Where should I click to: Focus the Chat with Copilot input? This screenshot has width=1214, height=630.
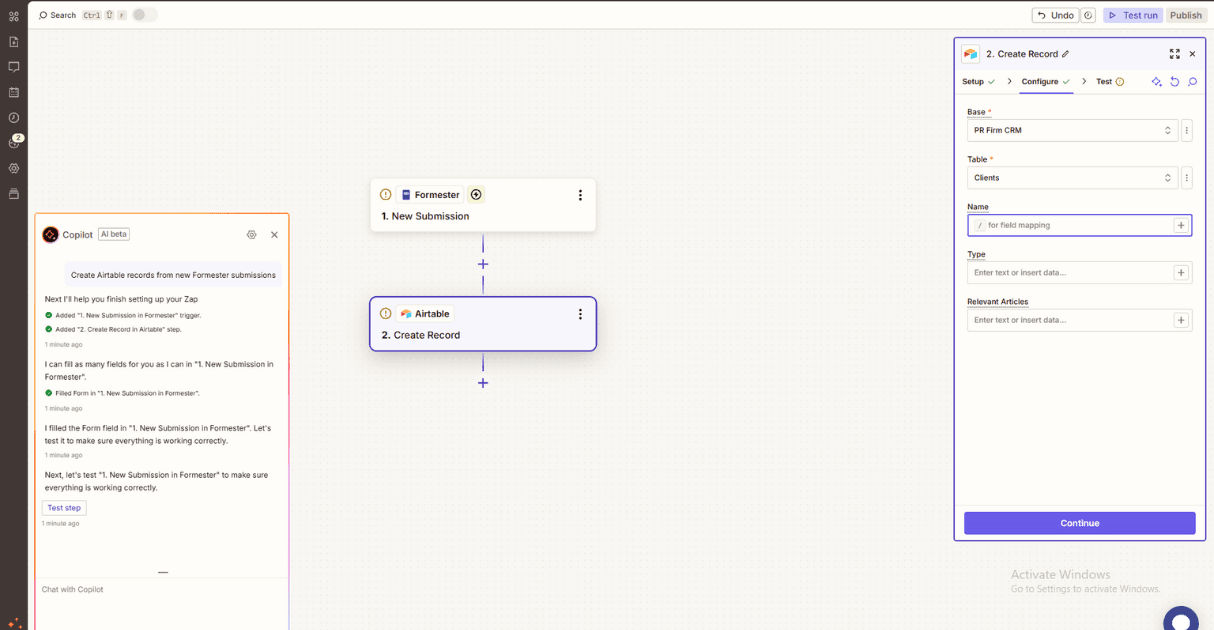[x=162, y=590]
